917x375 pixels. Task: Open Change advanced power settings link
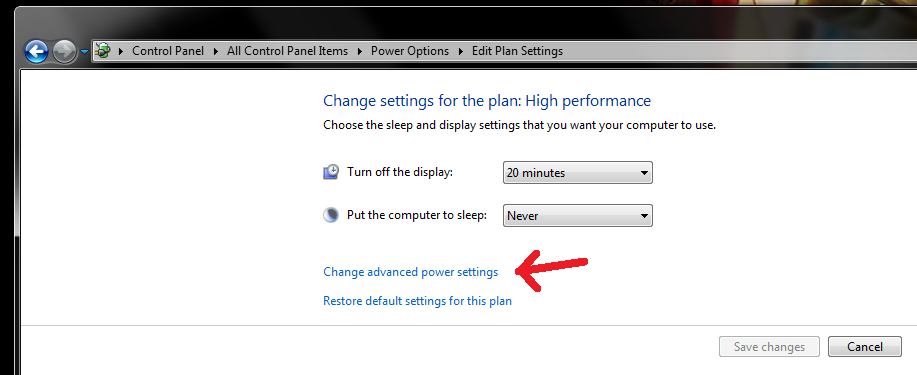pyautogui.click(x=411, y=272)
